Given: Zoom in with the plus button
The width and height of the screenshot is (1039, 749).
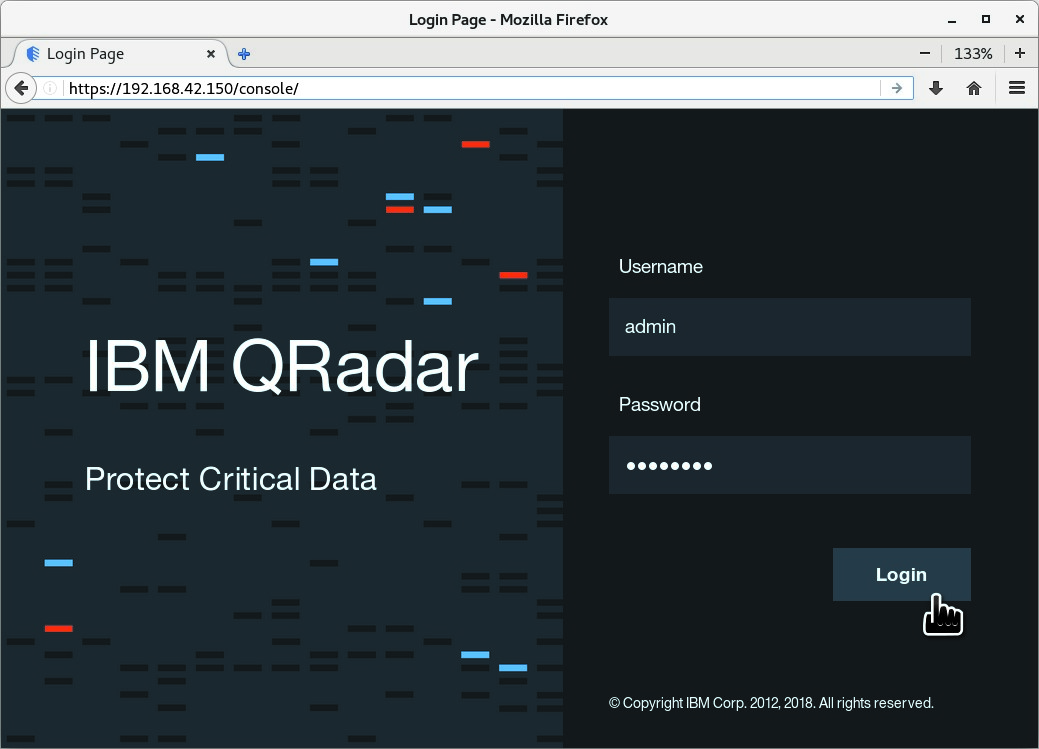Looking at the screenshot, I should click(x=1020, y=54).
